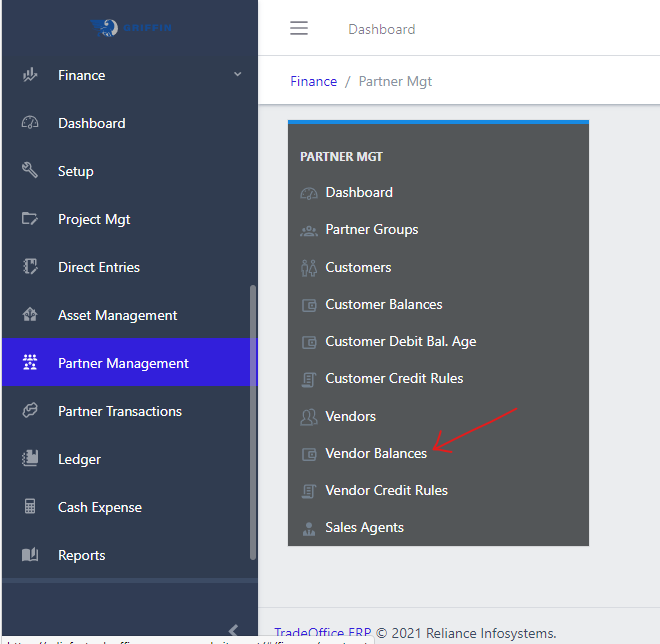Click the Partner Mgt breadcrumb text

click(395, 81)
